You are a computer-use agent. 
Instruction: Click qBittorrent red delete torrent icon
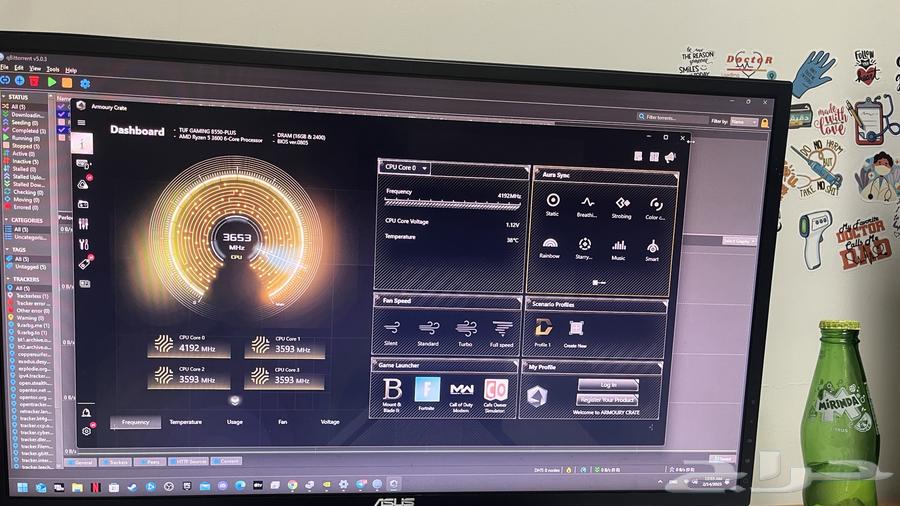pos(34,81)
